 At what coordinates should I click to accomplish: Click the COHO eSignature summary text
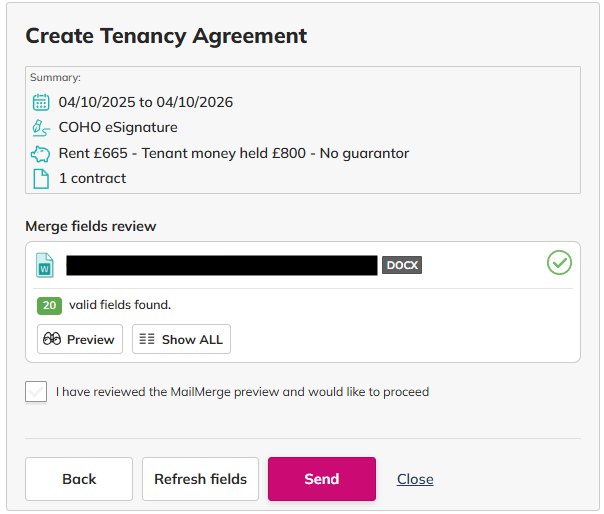tap(118, 128)
